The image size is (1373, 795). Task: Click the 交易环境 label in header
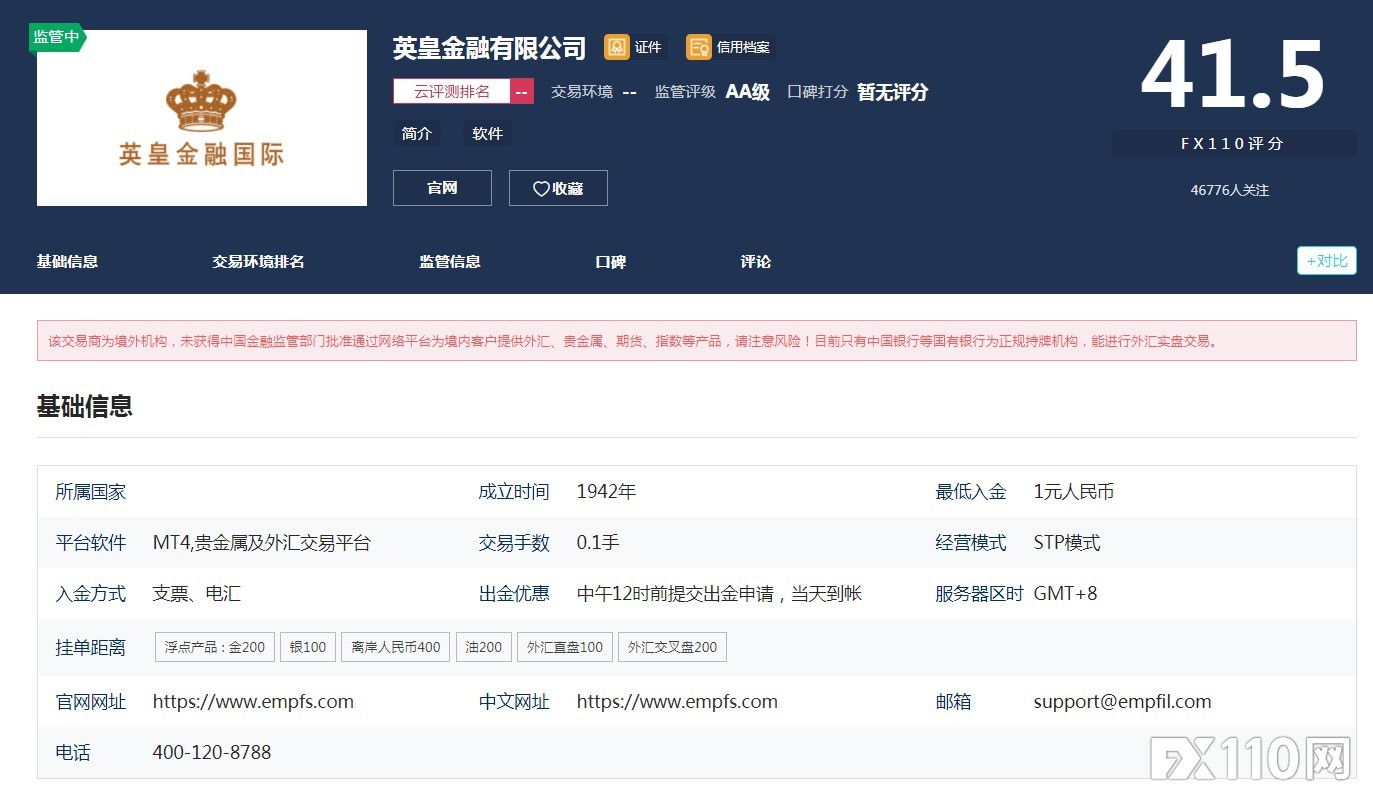tap(582, 92)
